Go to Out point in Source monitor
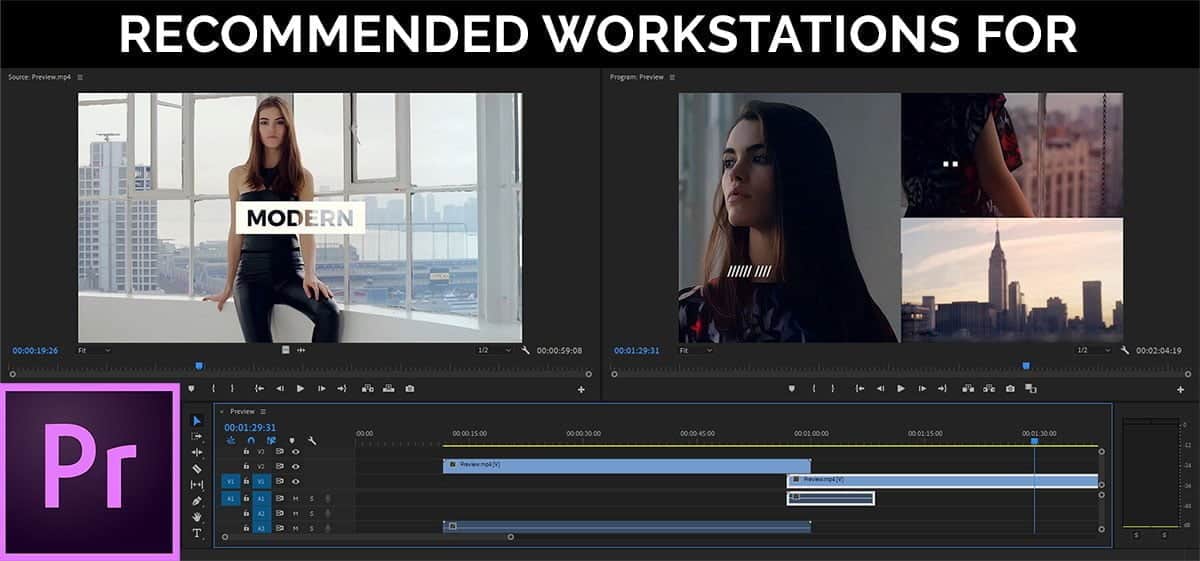The height and width of the screenshot is (561, 1200). tap(342, 388)
